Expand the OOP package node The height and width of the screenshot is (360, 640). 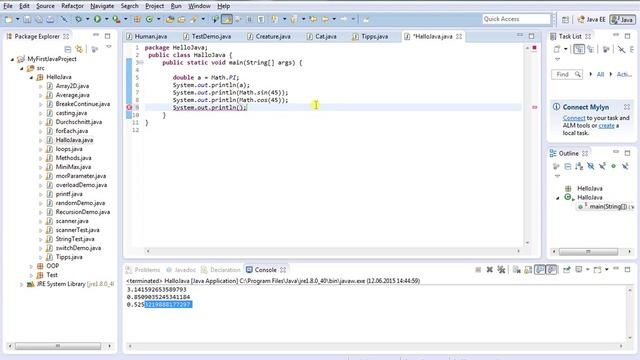tap(31, 266)
